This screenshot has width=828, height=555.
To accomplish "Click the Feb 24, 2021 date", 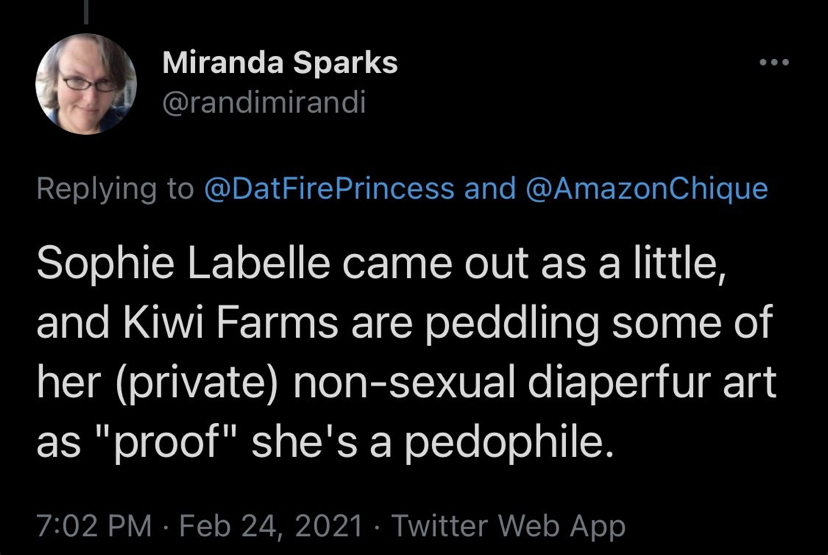I will tap(271, 525).
